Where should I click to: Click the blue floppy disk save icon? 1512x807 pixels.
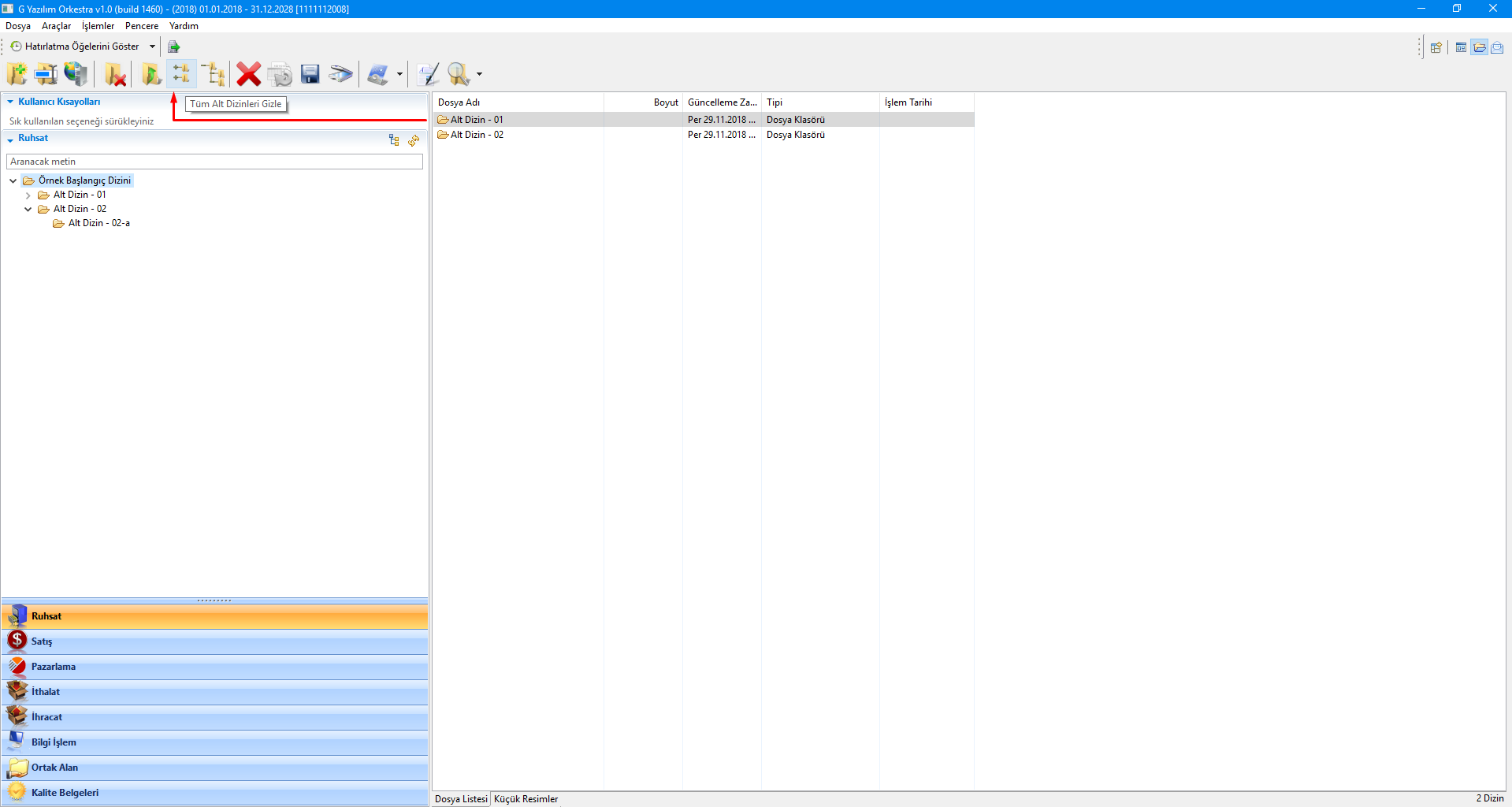[x=310, y=74]
